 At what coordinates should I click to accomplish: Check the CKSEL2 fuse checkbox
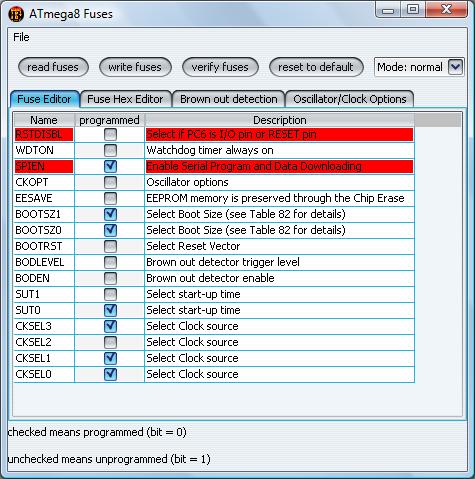click(110, 342)
